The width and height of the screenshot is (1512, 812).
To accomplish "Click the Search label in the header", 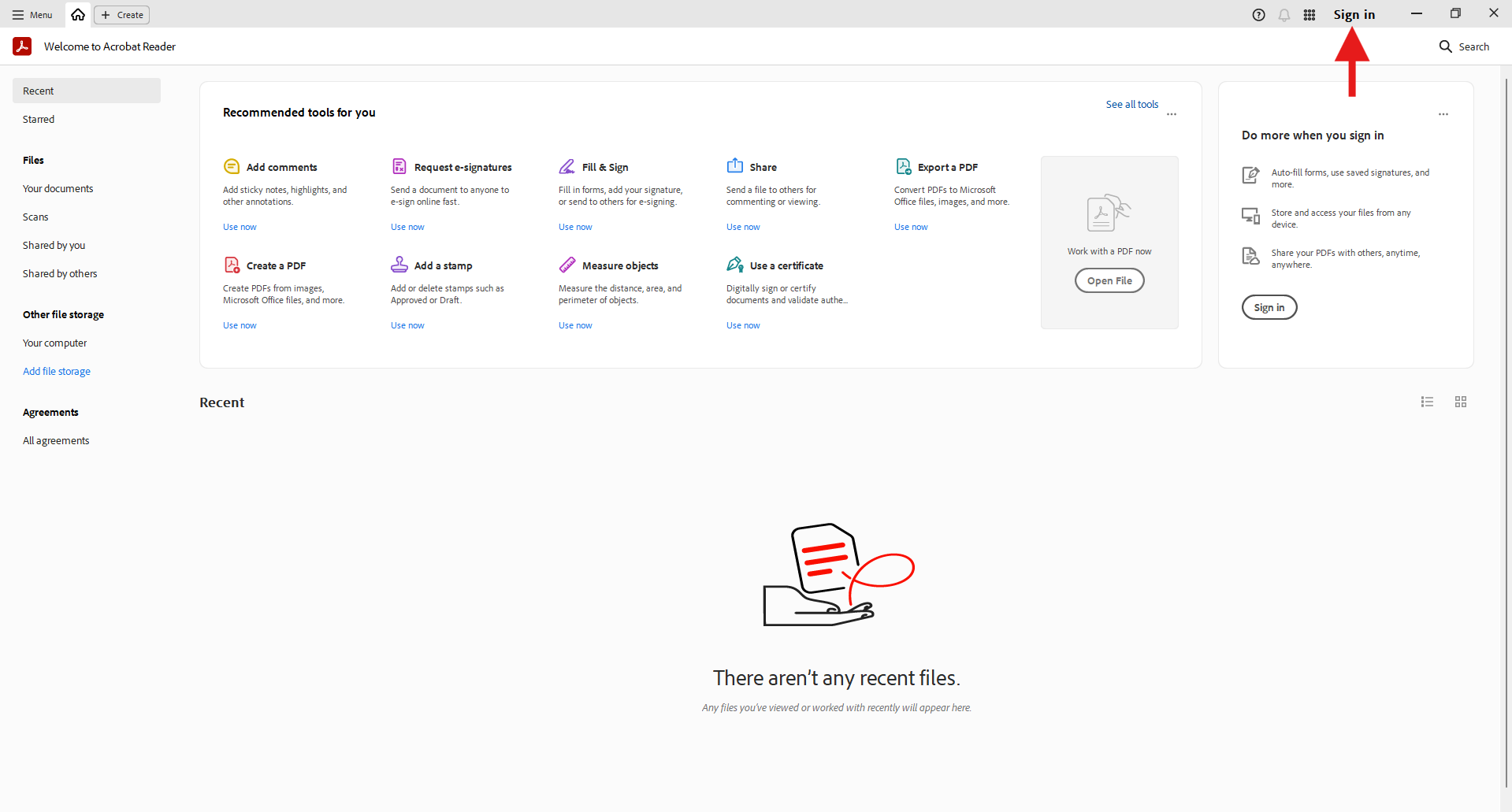I will [x=1473, y=46].
